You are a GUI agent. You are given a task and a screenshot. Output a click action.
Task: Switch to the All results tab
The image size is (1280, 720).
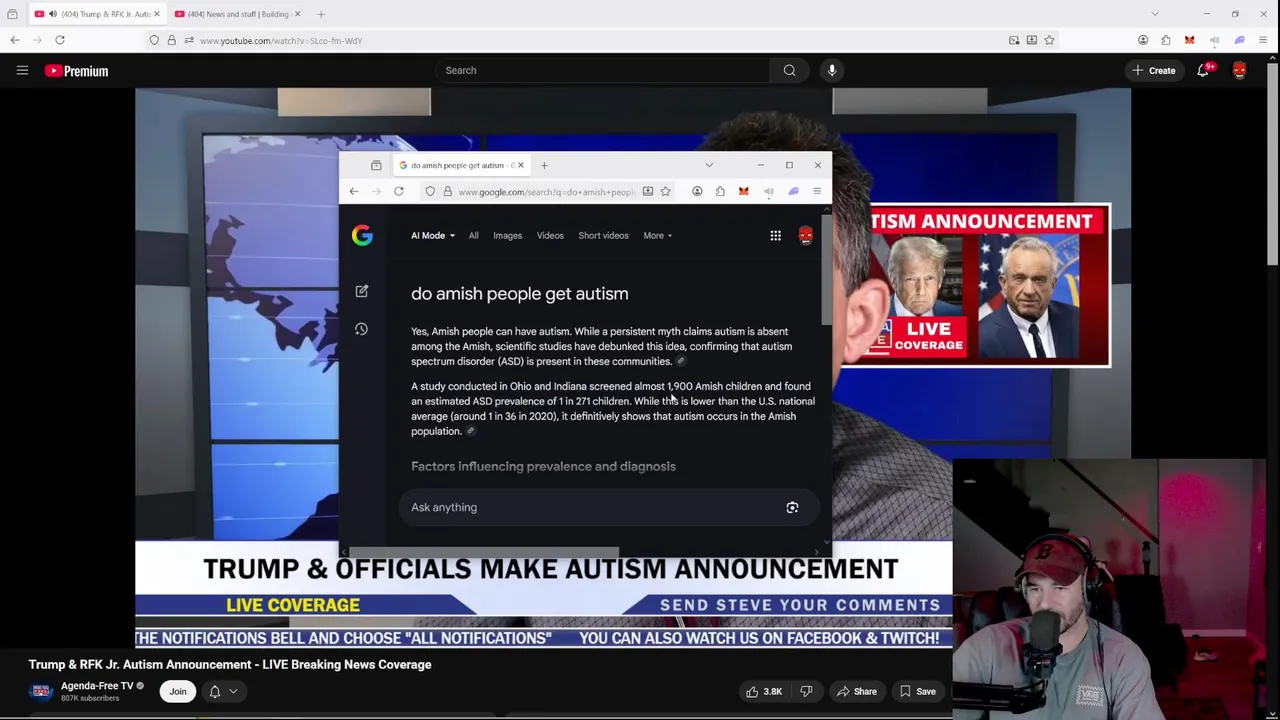(x=474, y=235)
